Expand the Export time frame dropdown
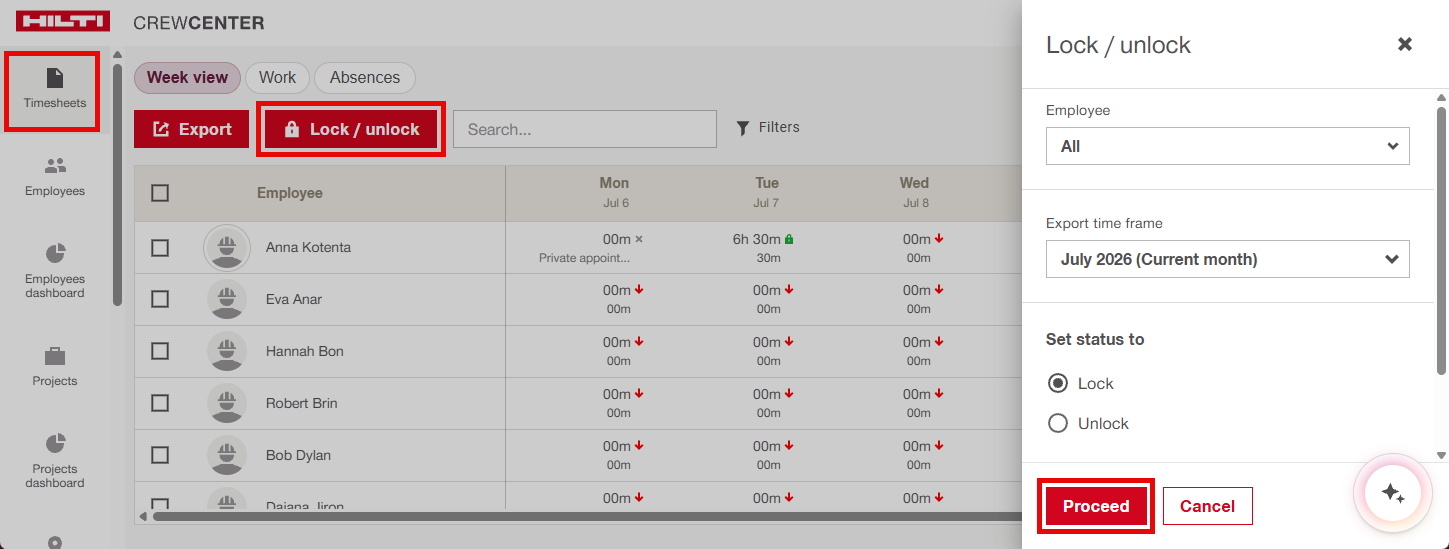 pyautogui.click(x=1228, y=259)
